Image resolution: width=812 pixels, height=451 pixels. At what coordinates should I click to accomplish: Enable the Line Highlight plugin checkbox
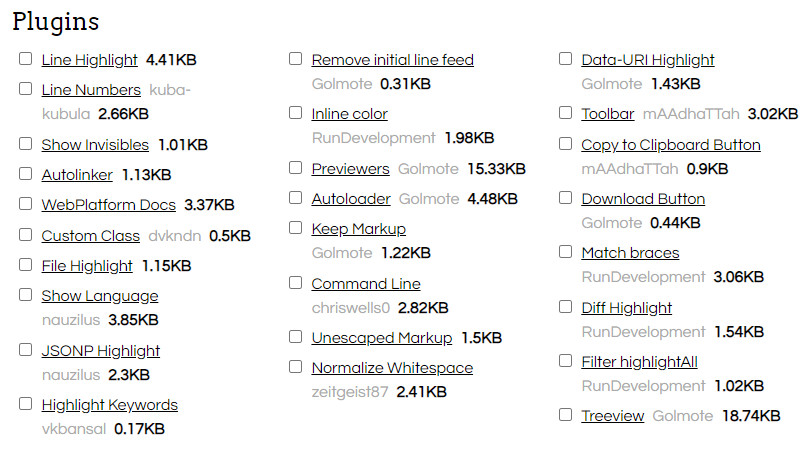click(x=26, y=59)
